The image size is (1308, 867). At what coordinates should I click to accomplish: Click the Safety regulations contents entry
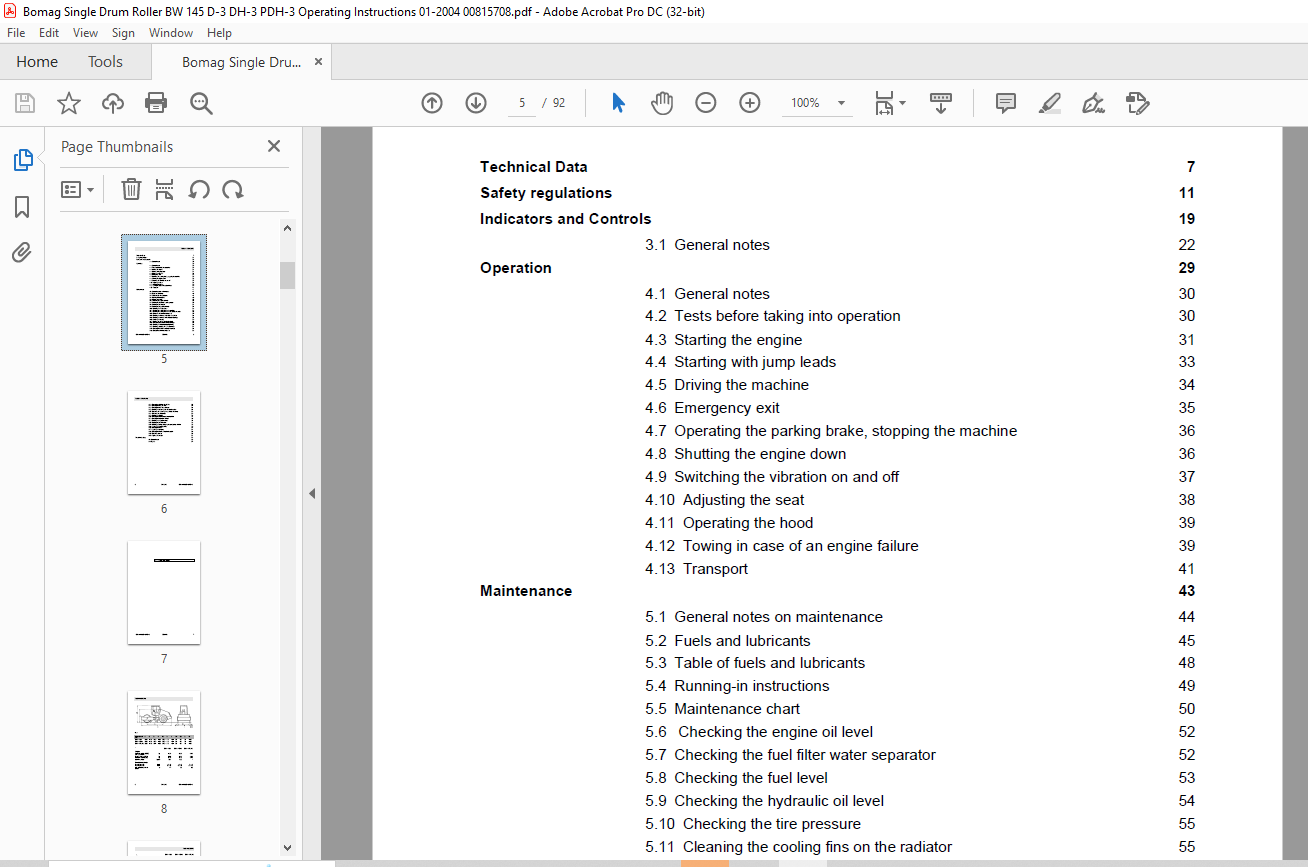[x=546, y=193]
